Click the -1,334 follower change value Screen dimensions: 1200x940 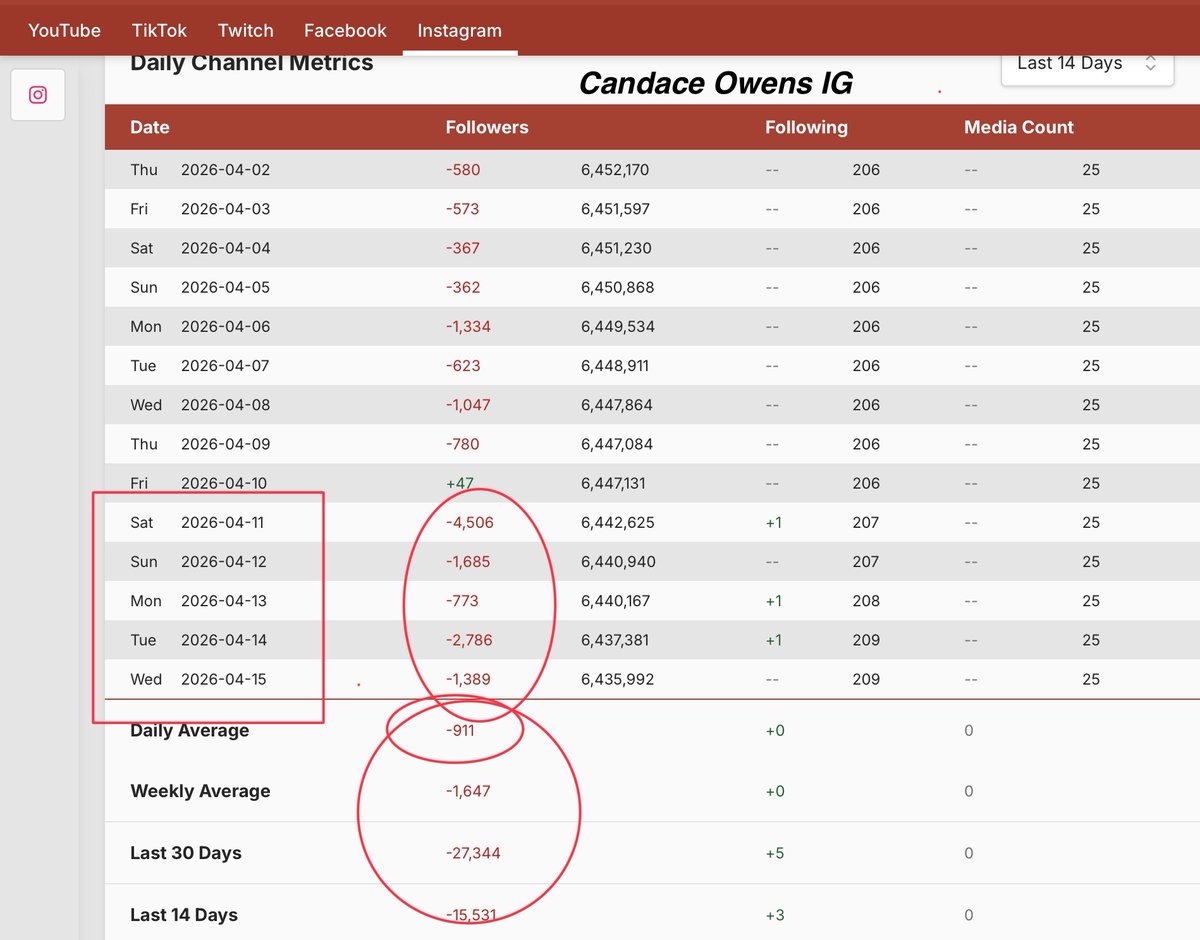coord(468,326)
